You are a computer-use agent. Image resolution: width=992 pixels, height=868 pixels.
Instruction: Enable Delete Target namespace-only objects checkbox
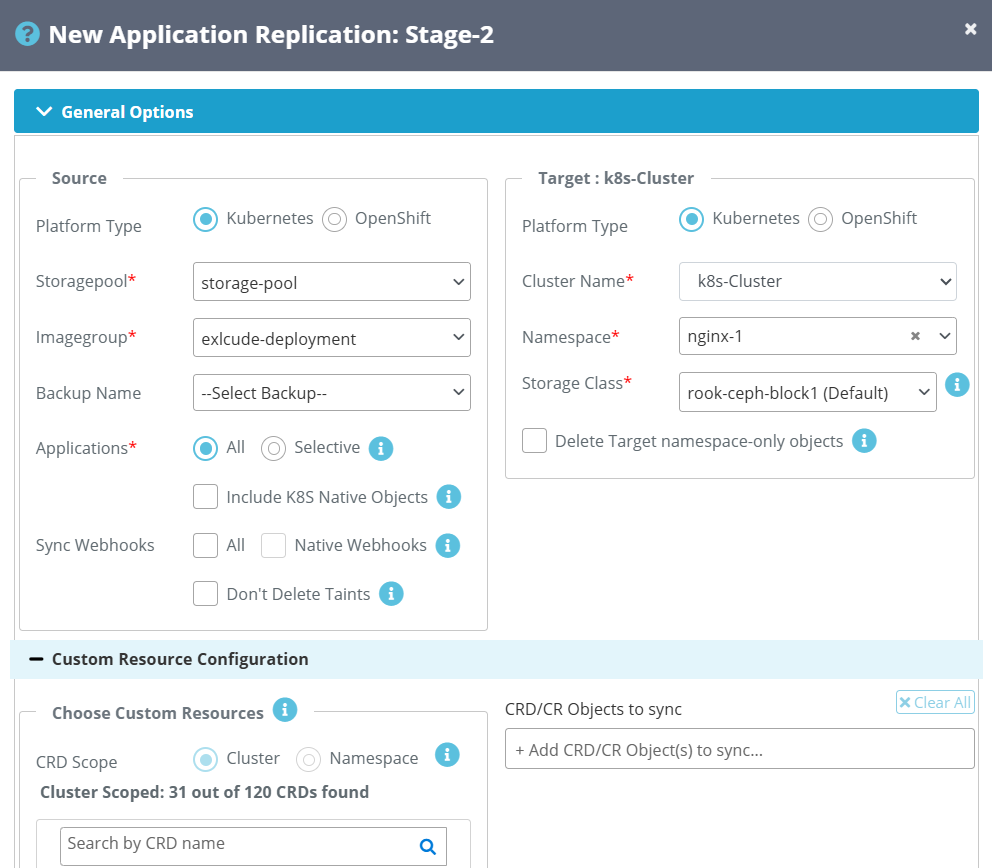coord(535,441)
